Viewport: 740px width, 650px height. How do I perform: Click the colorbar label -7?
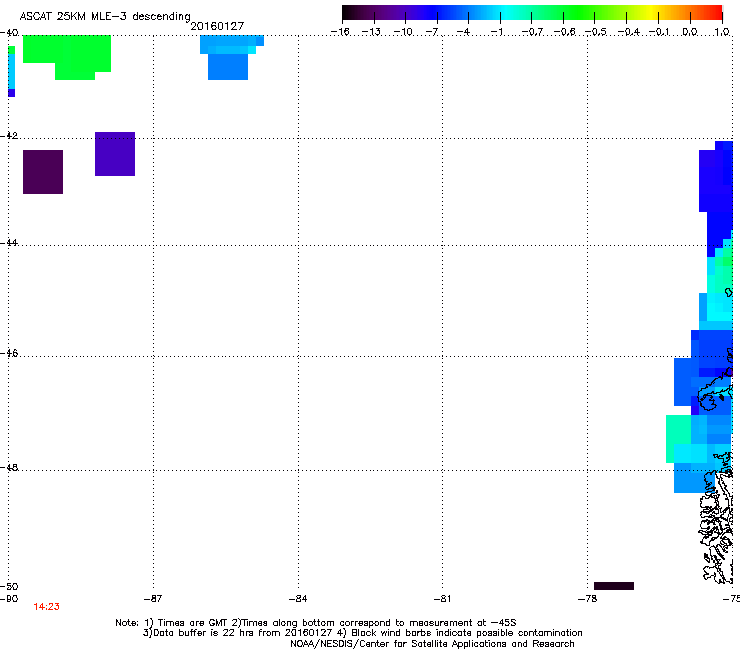pos(432,32)
